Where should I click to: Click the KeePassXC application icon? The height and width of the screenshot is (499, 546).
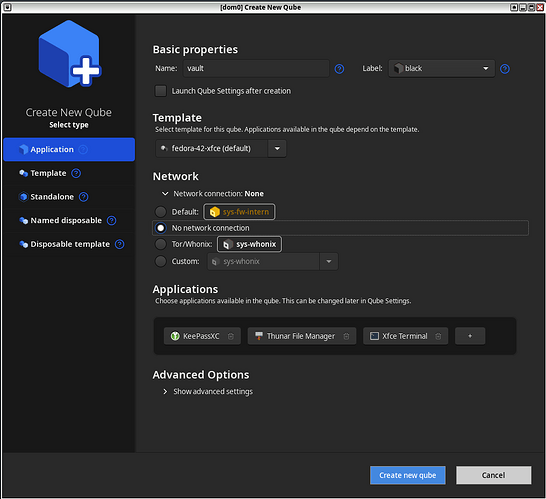(x=175, y=336)
